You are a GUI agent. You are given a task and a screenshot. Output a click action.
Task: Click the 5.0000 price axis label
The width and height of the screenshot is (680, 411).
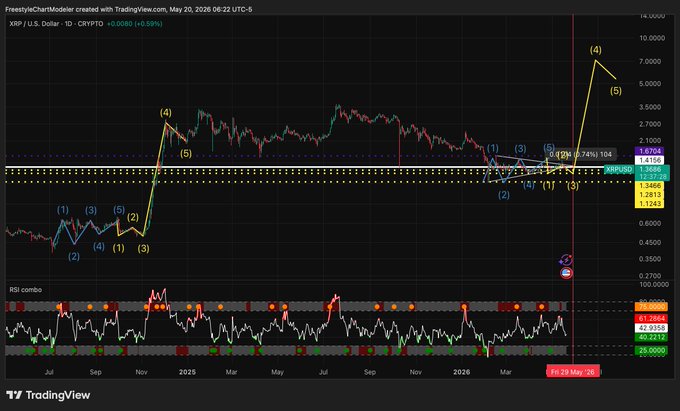coord(650,84)
